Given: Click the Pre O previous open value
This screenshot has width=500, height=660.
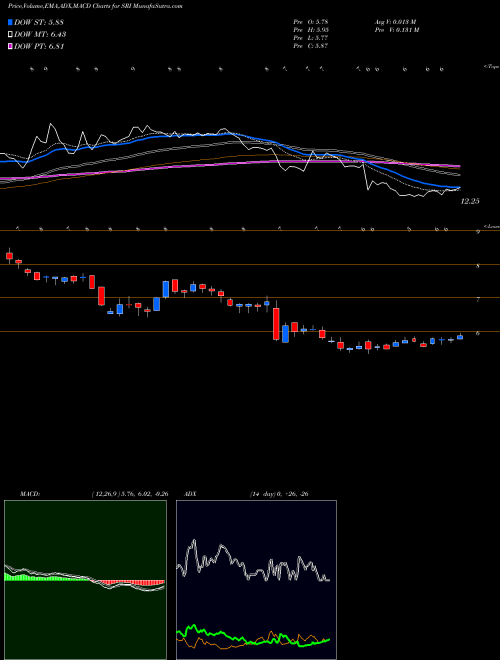Looking at the screenshot, I should click(311, 22).
